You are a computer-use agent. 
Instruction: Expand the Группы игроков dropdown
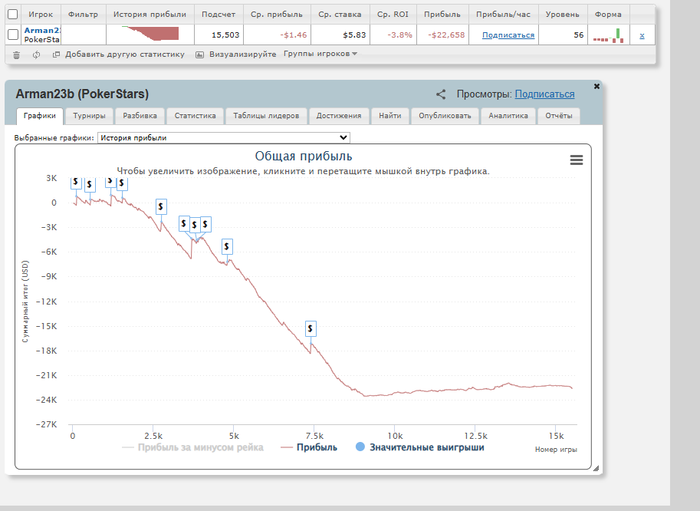coord(320,54)
